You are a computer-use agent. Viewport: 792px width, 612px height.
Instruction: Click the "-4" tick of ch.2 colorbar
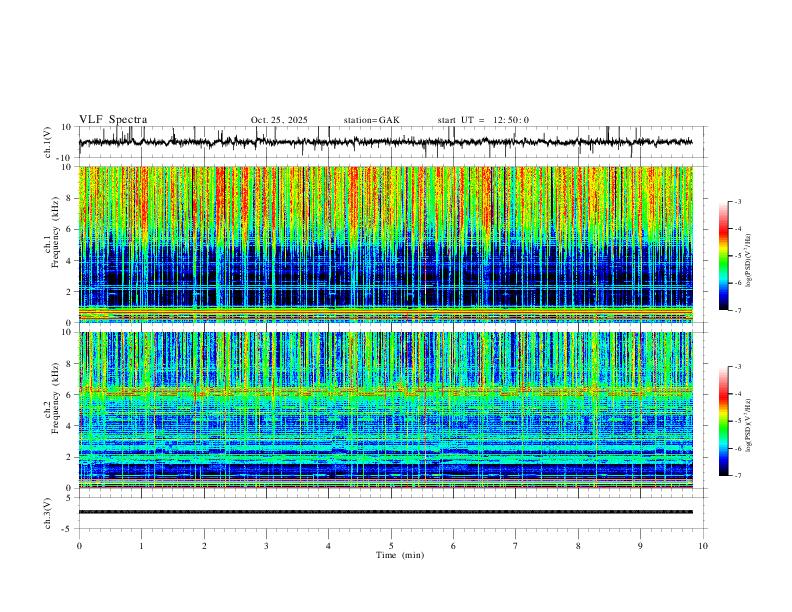[x=737, y=394]
